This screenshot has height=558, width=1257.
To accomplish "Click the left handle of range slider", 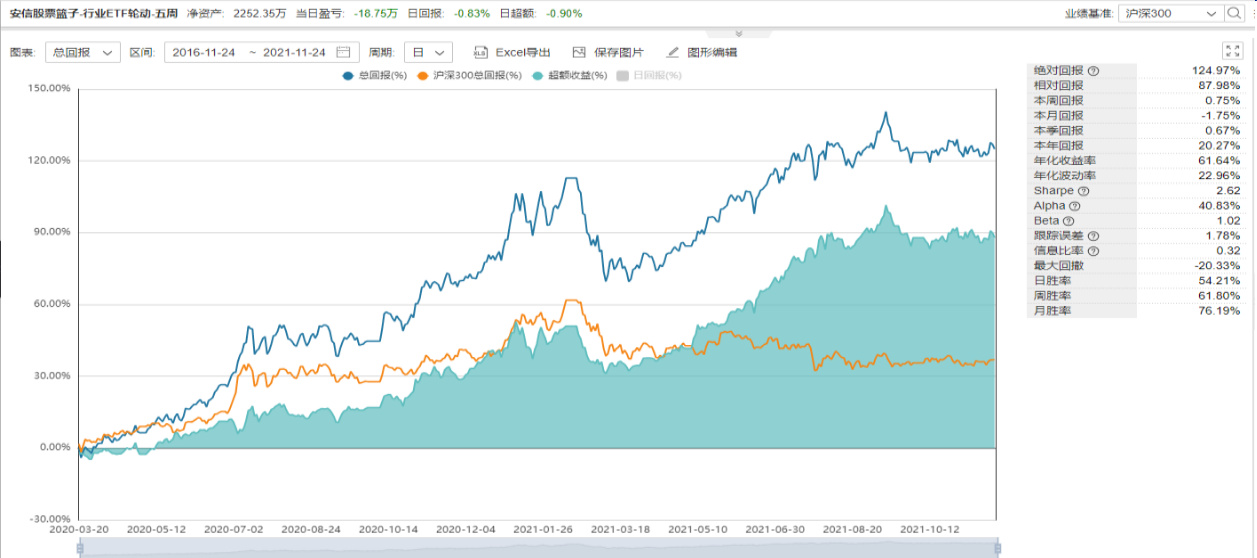I will (79, 548).
